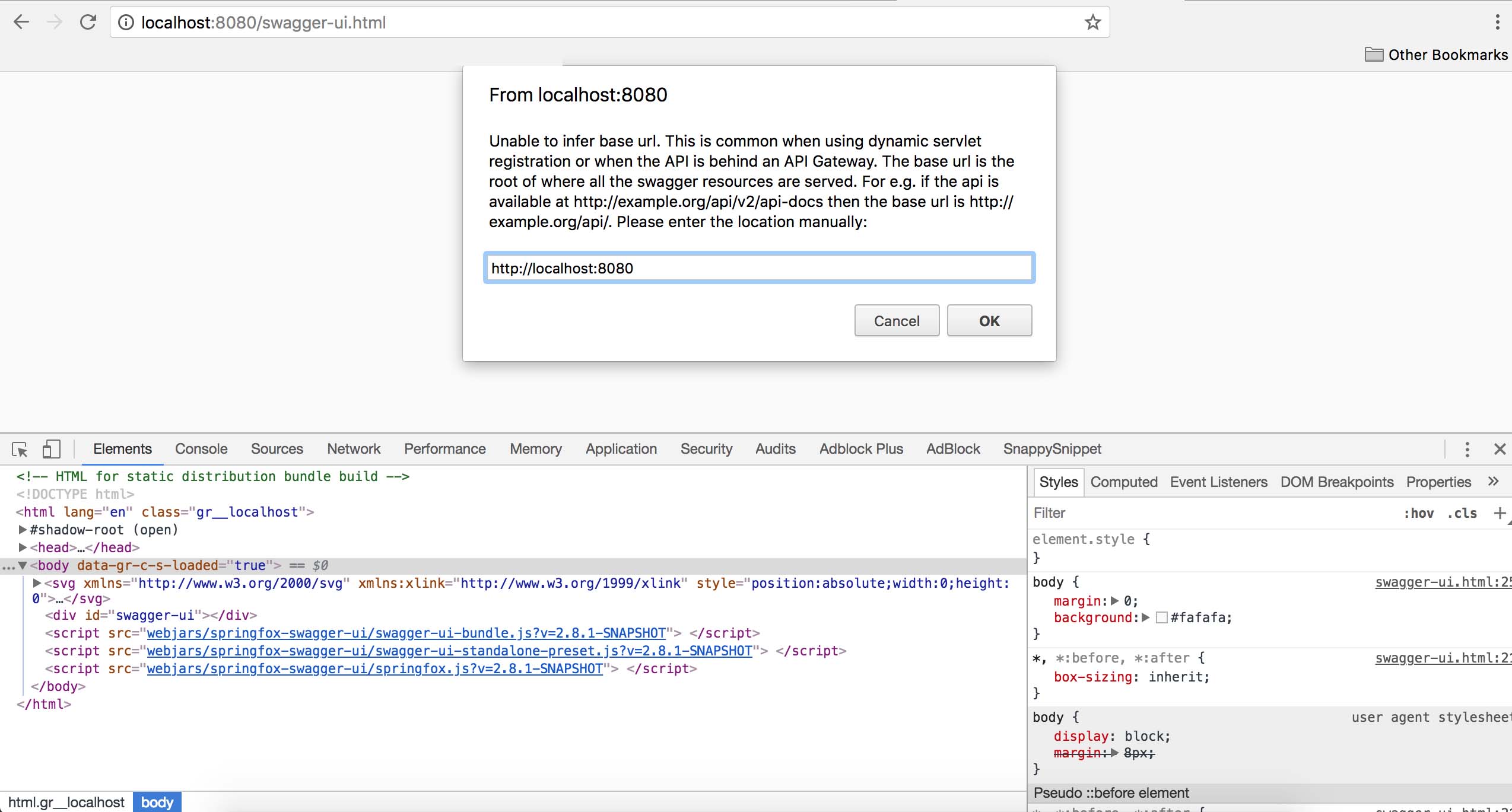This screenshot has width=1512, height=812.
Task: Click the site info icon in address bar
Action: (x=126, y=22)
